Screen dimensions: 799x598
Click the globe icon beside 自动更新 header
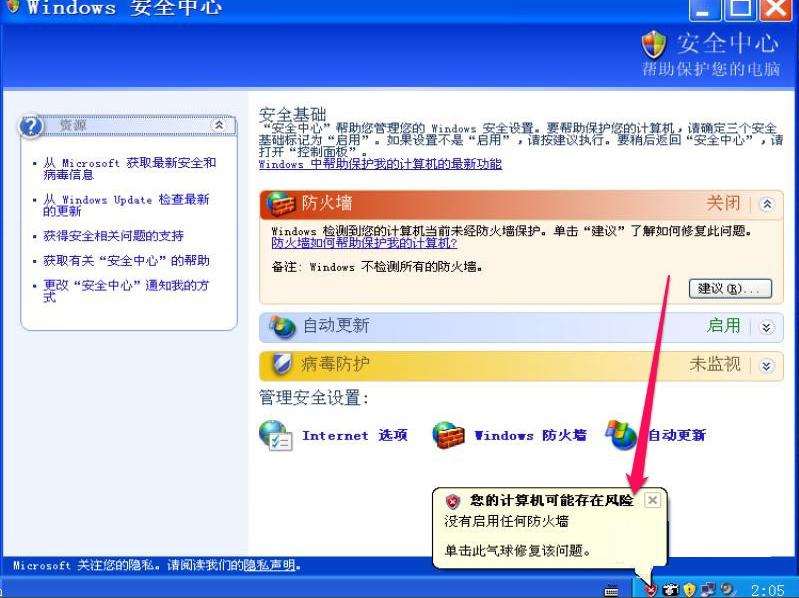coord(282,327)
